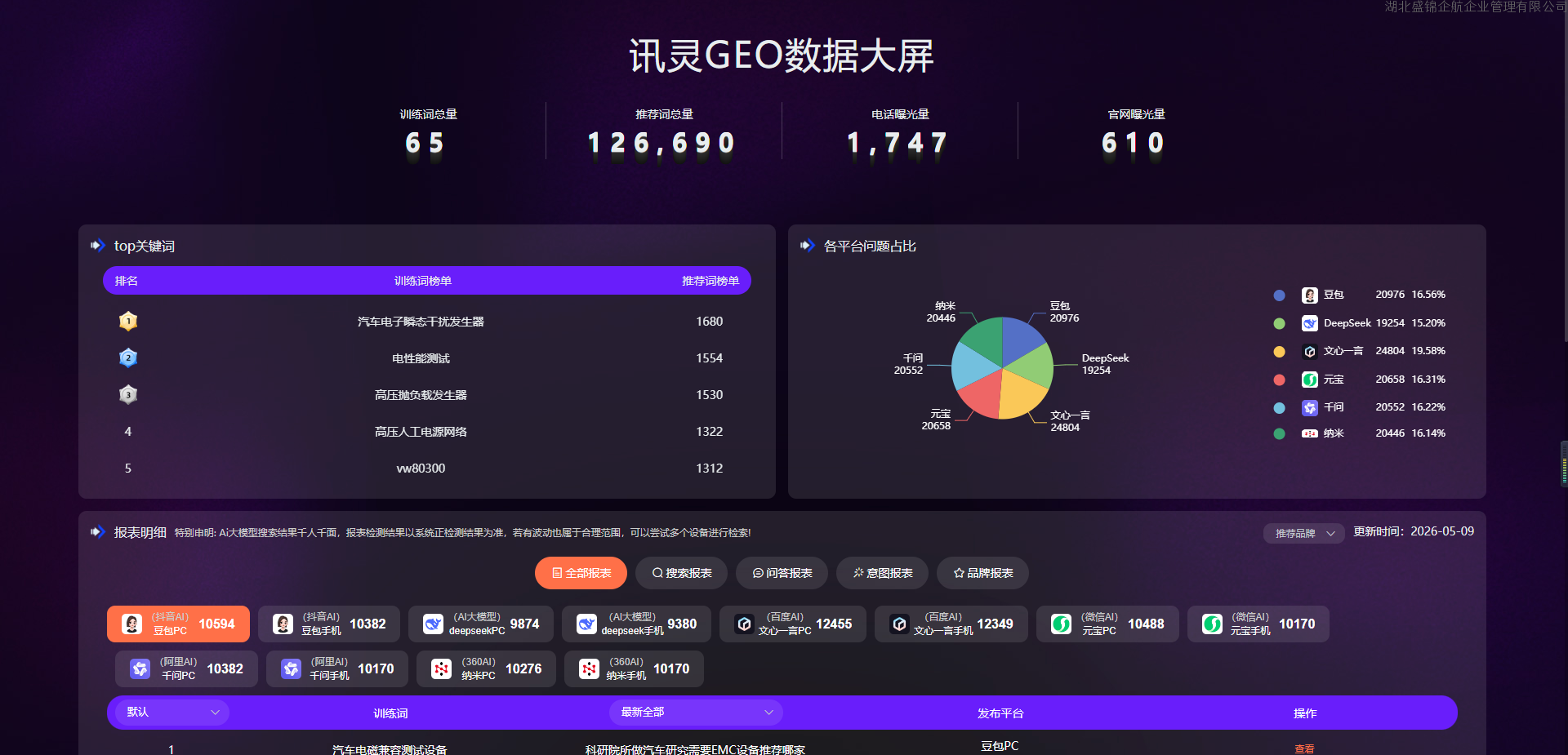1568x755 pixels.
Task: Expand the 最新全部 filter dropdown
Action: coord(696,713)
